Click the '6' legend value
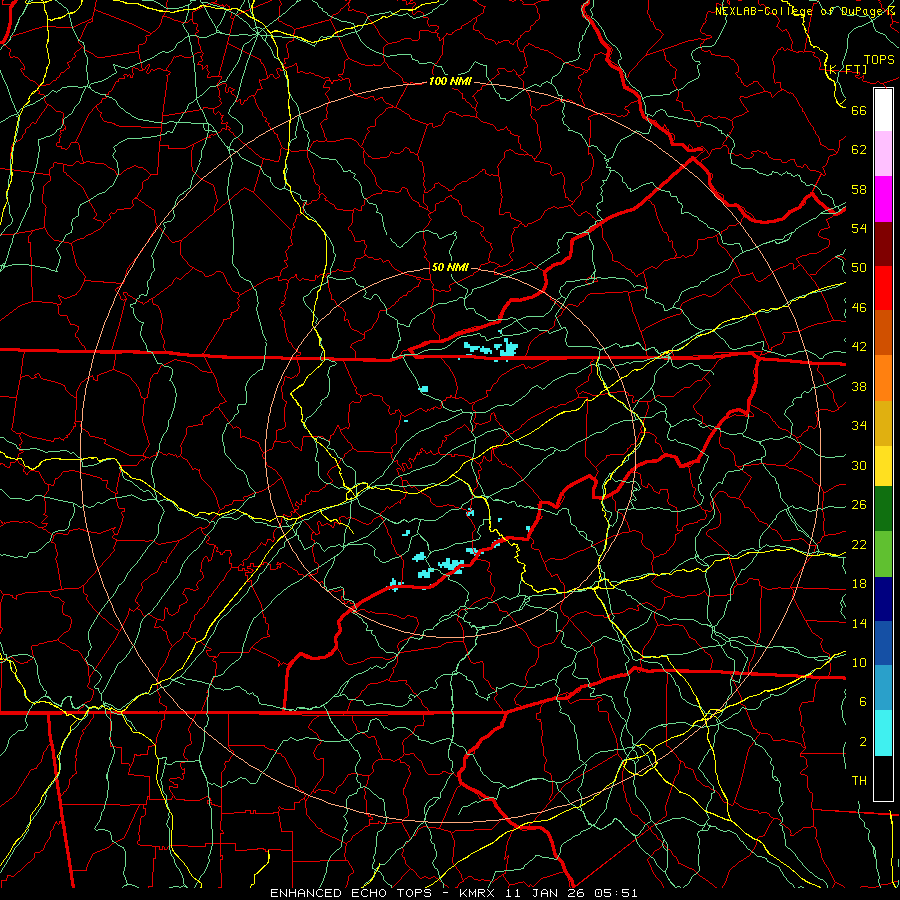 tap(863, 702)
